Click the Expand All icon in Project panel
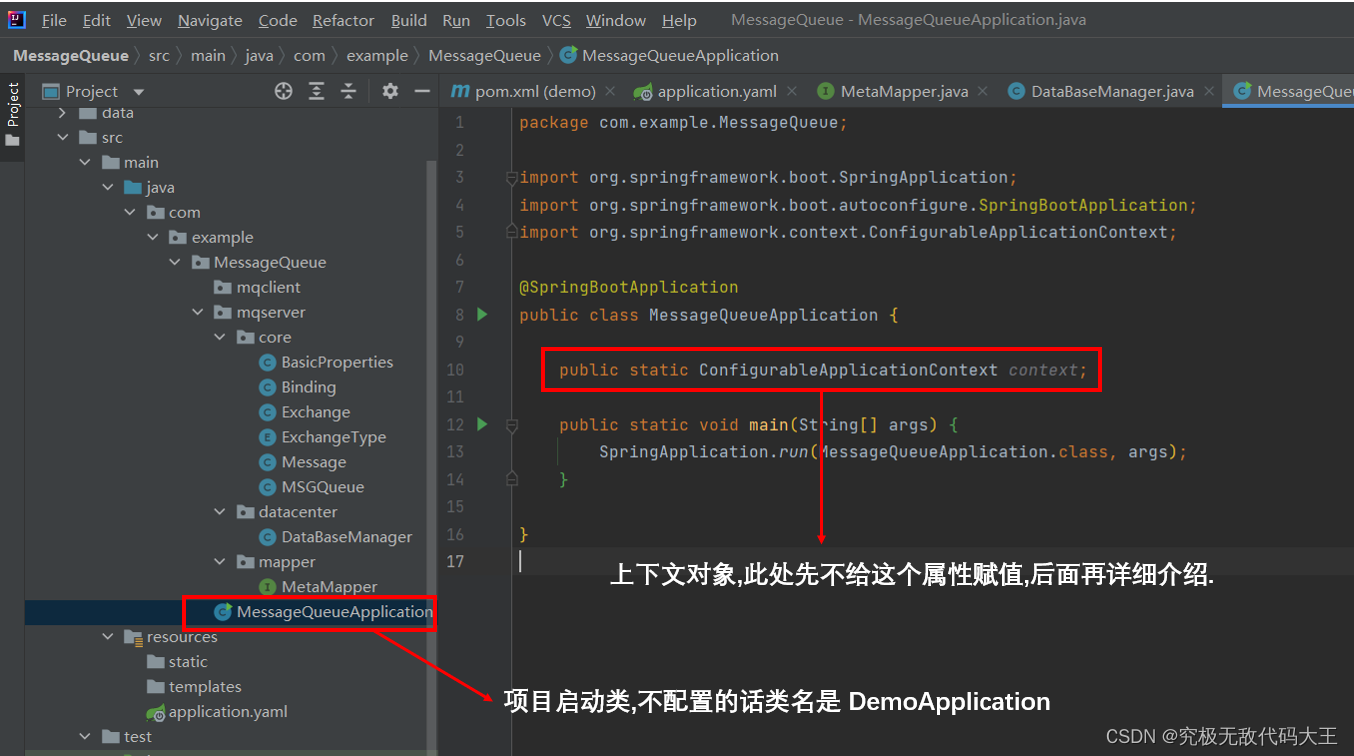This screenshot has height=756, width=1354. coord(316,91)
